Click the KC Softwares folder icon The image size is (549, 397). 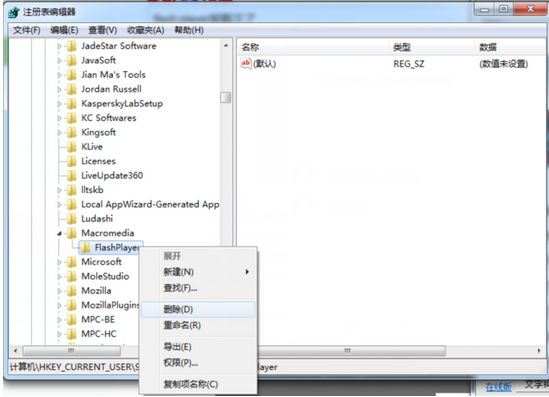pos(71,118)
